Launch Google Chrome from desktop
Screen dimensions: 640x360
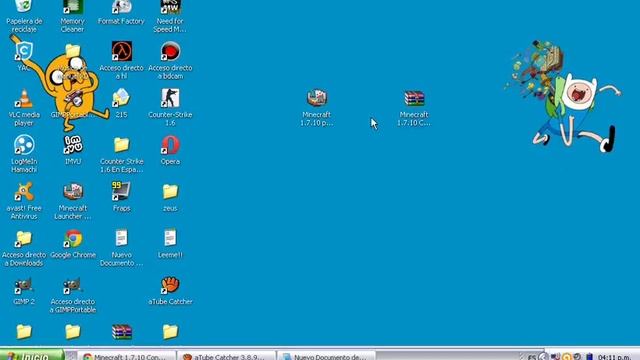[73, 244]
